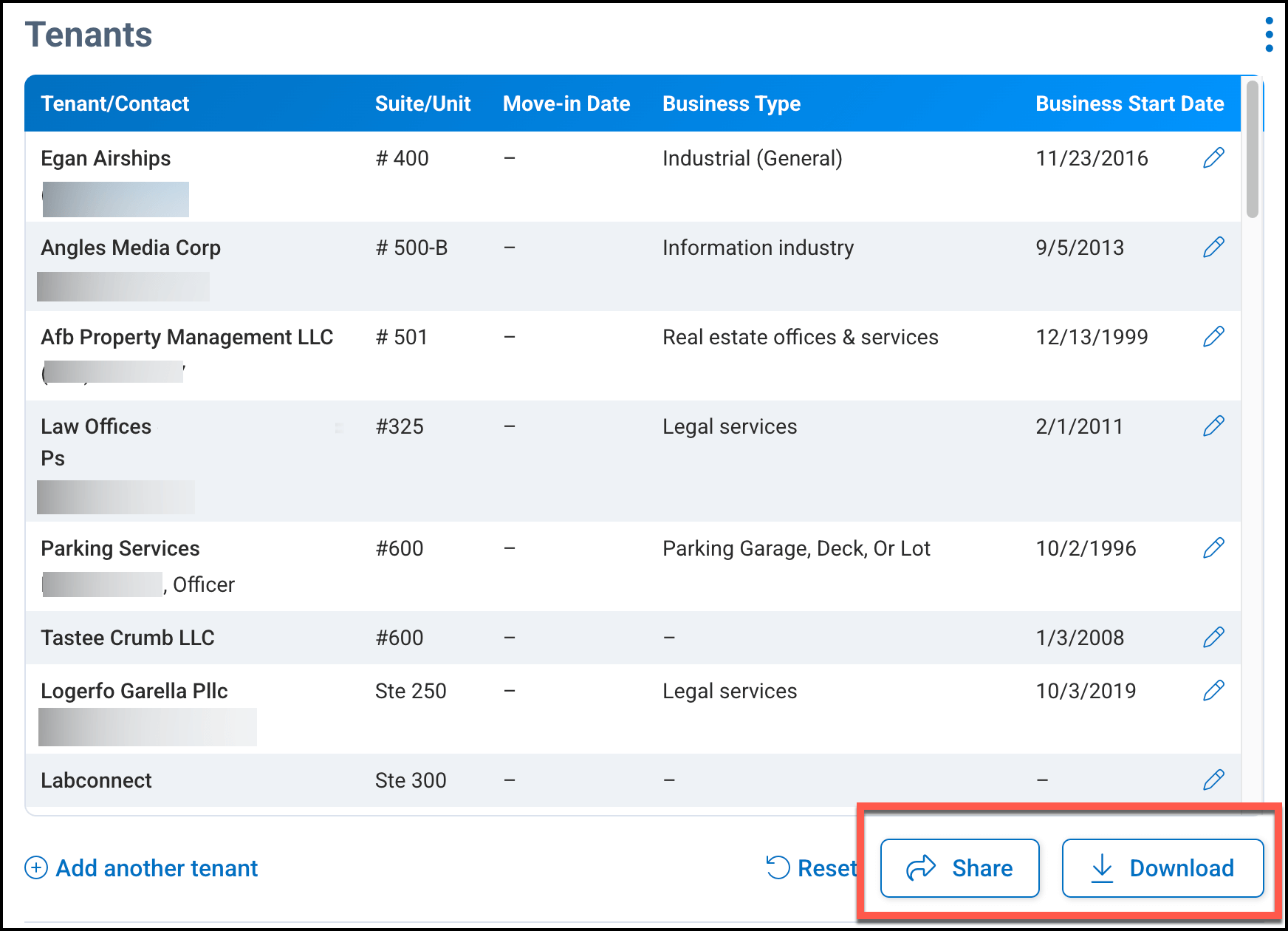This screenshot has width=1288, height=931.
Task: Click edit pencil for Tastee Crumb LLC
Action: tap(1213, 638)
